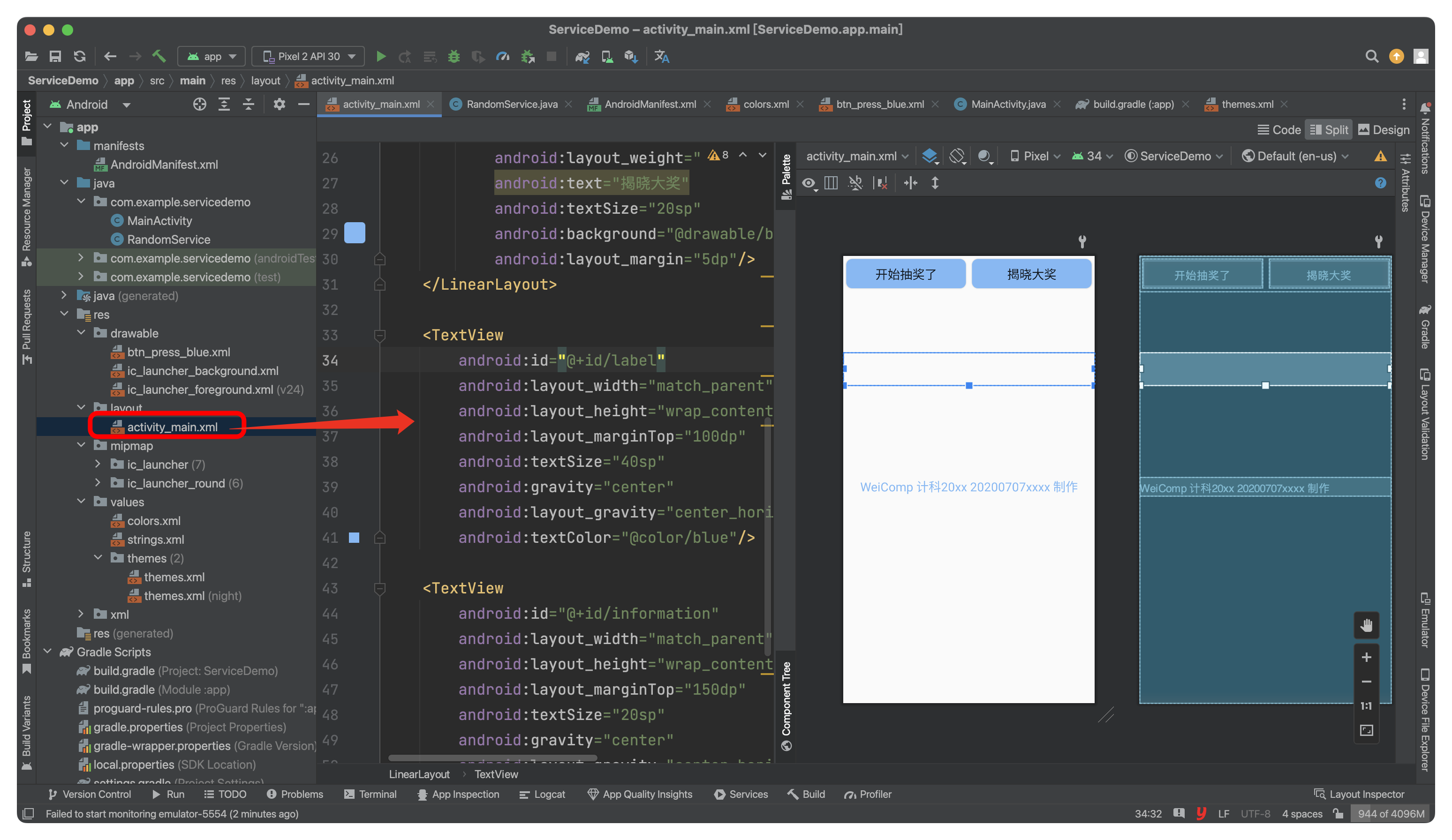
Task: Switch to colors.xml tab
Action: 765,104
